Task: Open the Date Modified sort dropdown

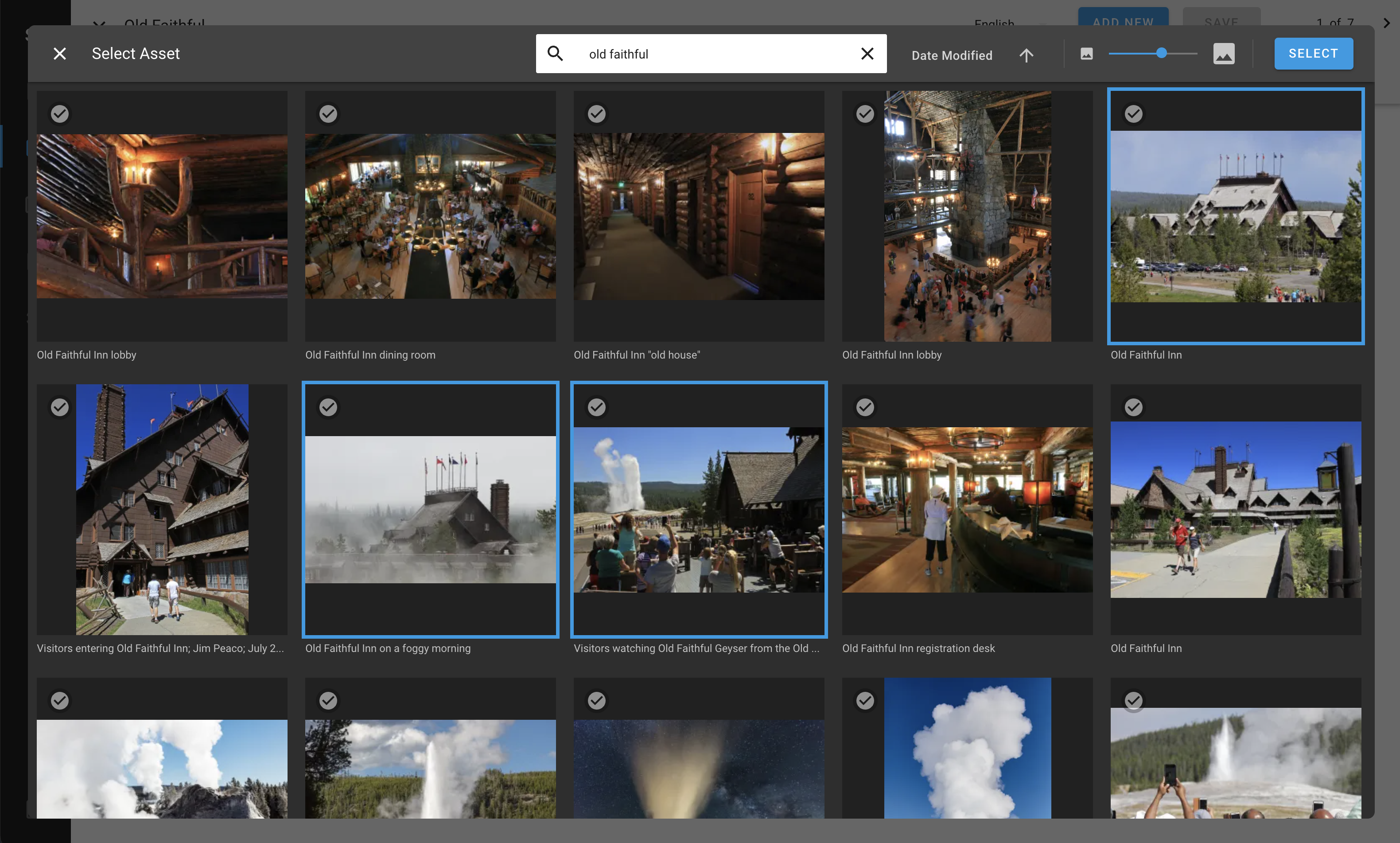Action: click(x=952, y=55)
